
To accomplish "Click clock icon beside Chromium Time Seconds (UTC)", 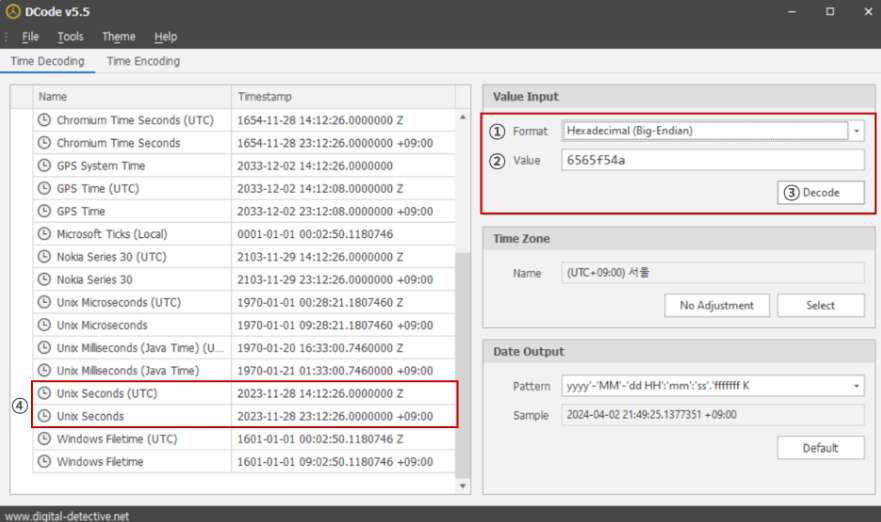I will (x=44, y=120).
